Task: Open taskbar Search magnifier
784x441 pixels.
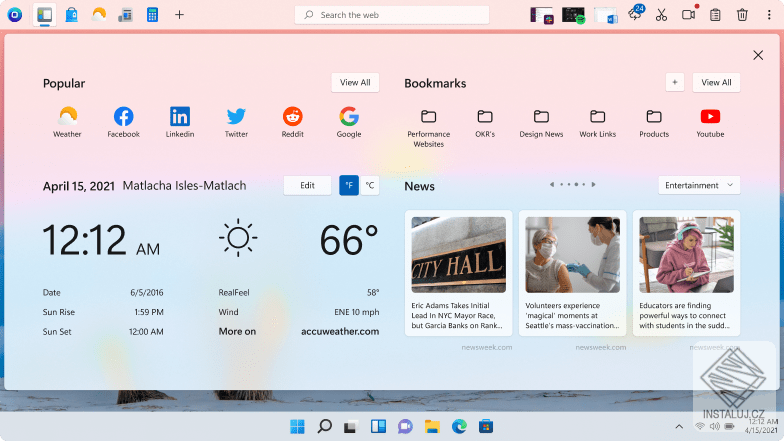Action: point(324,426)
